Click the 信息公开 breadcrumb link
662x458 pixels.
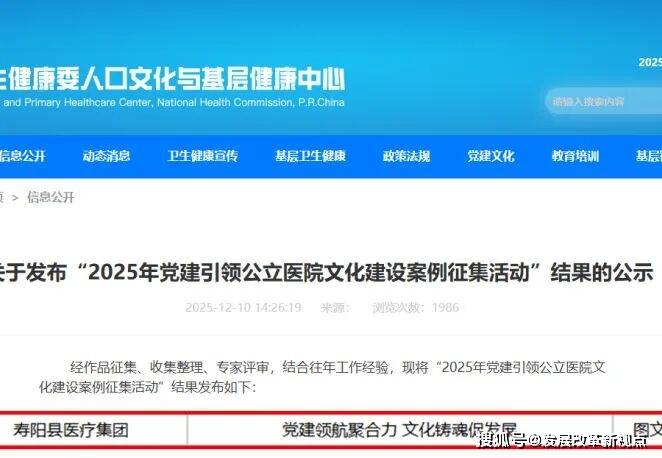(x=51, y=197)
